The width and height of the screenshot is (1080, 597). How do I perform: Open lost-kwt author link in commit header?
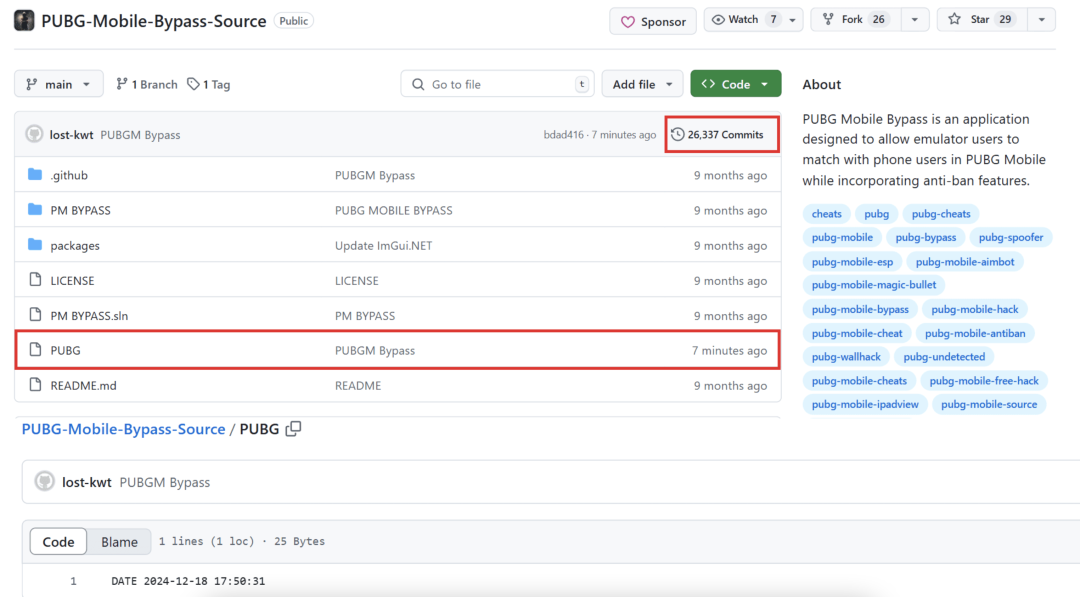71,135
